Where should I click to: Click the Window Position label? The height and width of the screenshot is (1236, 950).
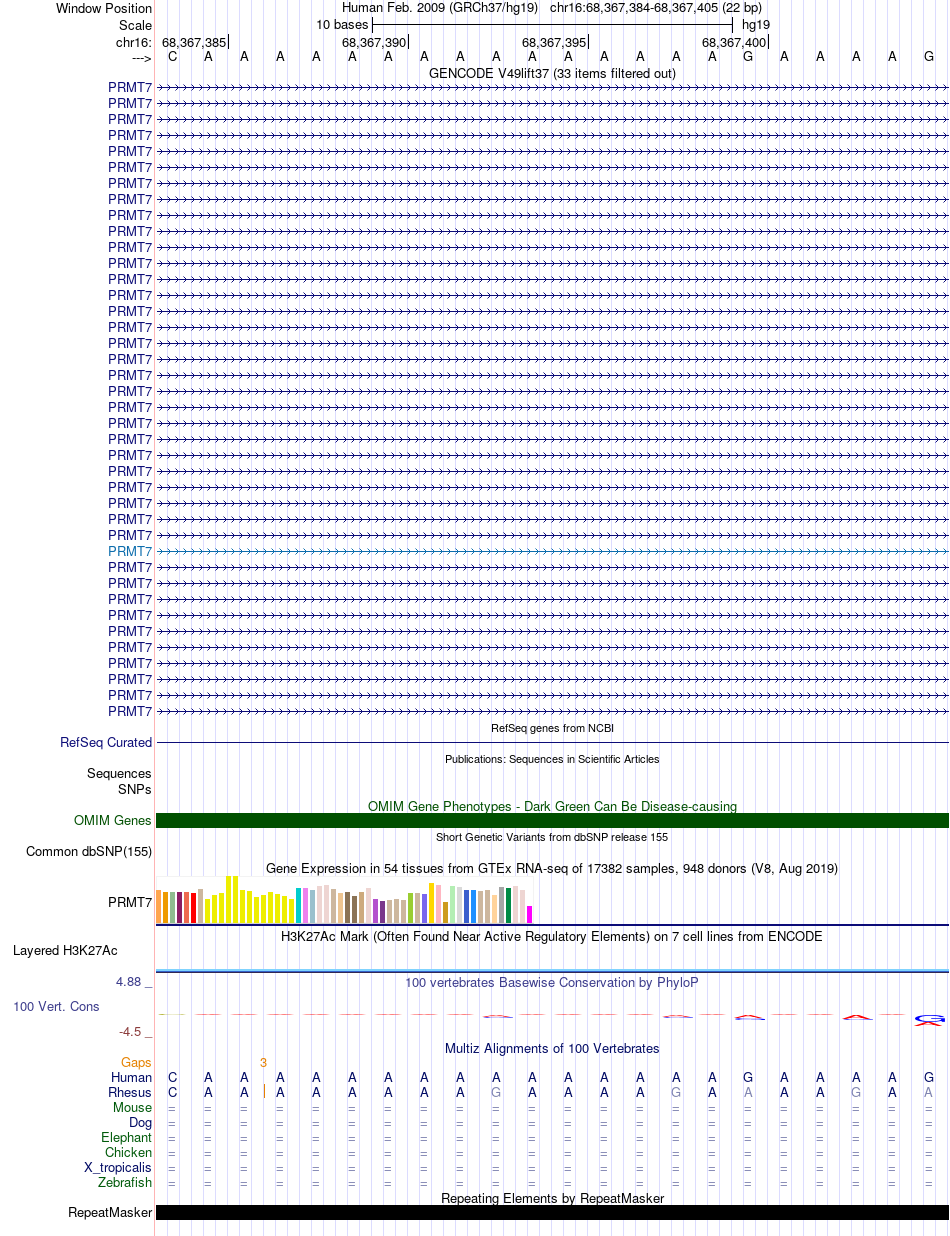104,8
